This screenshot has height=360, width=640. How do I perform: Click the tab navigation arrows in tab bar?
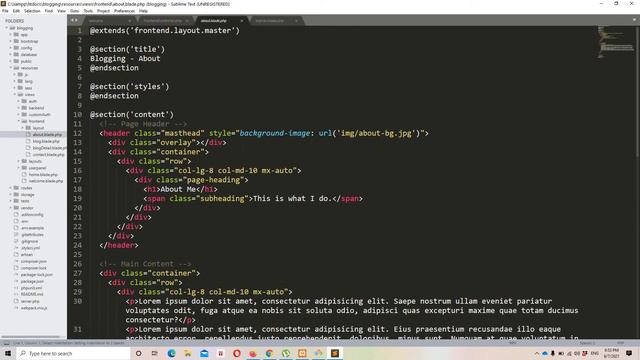coord(74,20)
